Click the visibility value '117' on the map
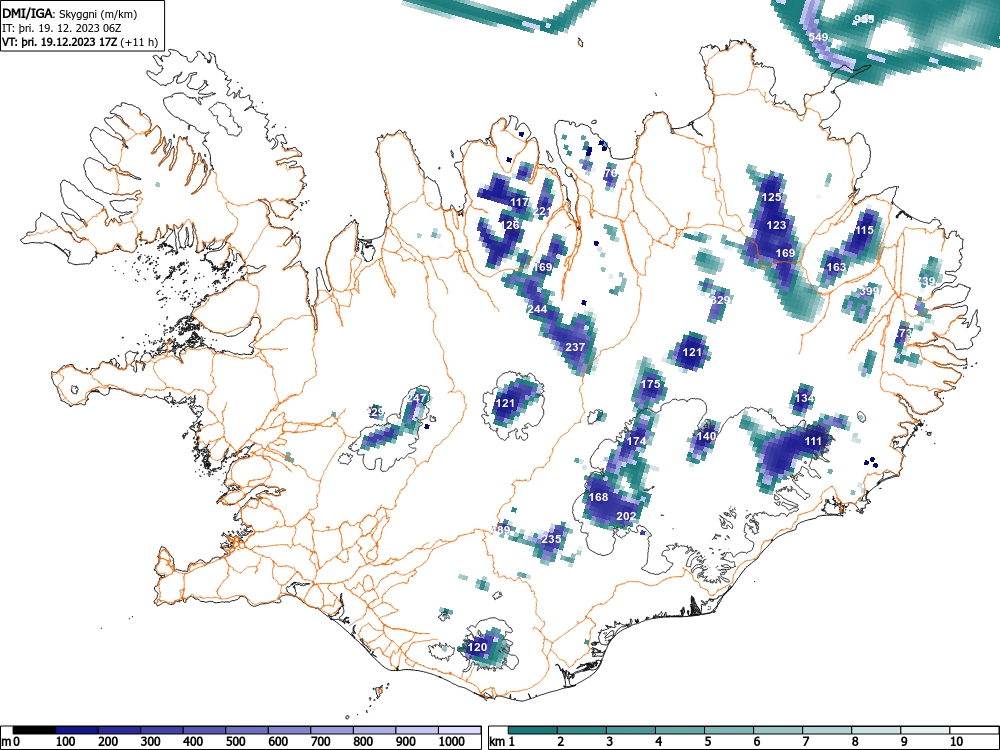The width and height of the screenshot is (1000, 750). (x=520, y=202)
